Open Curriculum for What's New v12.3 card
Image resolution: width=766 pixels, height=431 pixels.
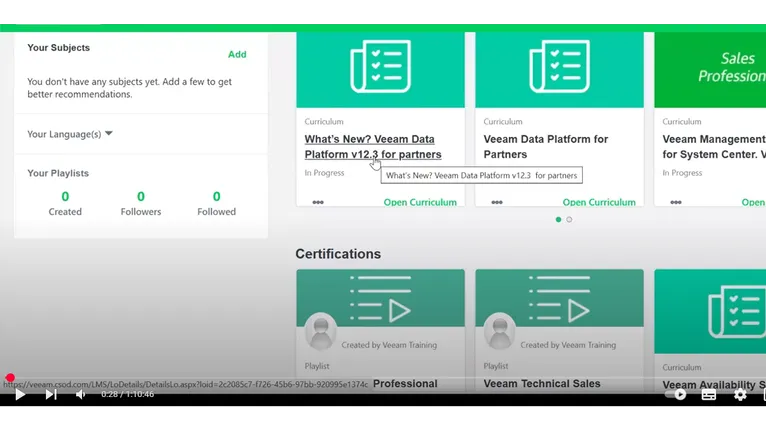pos(420,202)
